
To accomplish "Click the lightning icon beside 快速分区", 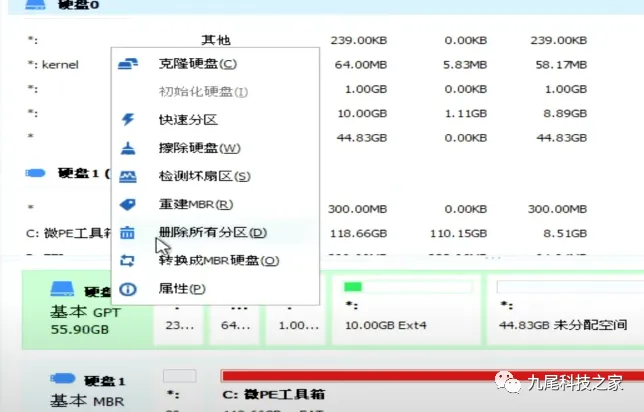I will pyautogui.click(x=128, y=120).
